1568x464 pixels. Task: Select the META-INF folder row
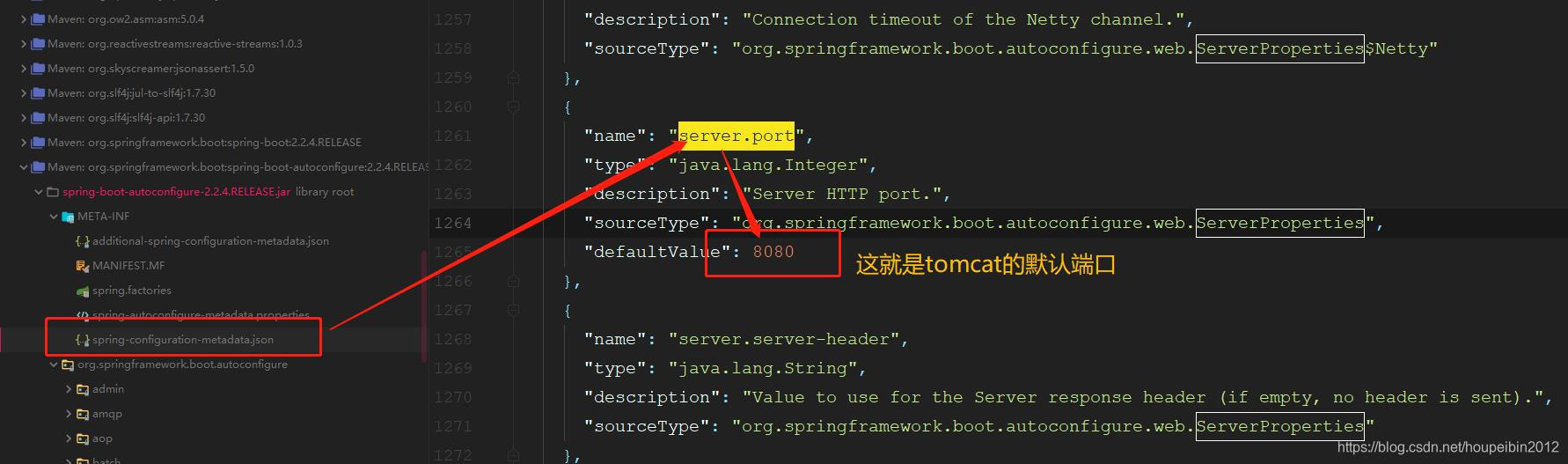(x=103, y=216)
